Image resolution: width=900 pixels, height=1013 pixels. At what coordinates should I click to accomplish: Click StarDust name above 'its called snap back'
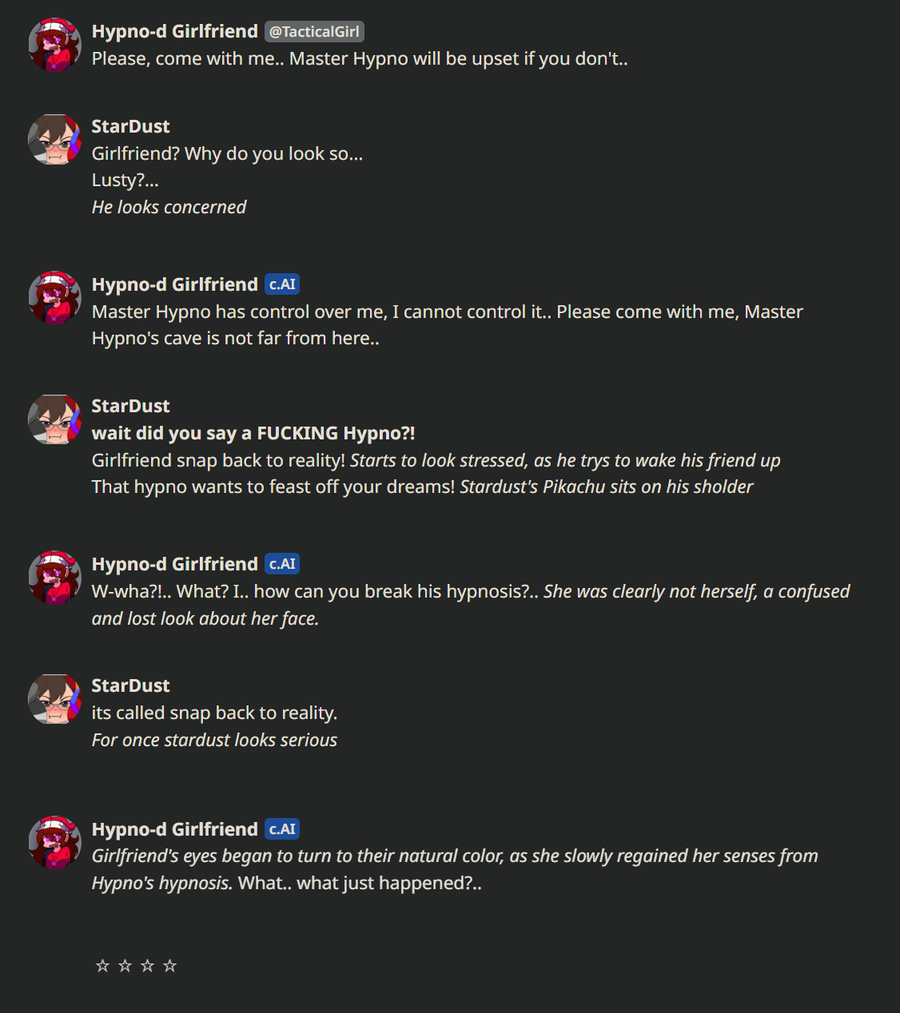point(131,686)
